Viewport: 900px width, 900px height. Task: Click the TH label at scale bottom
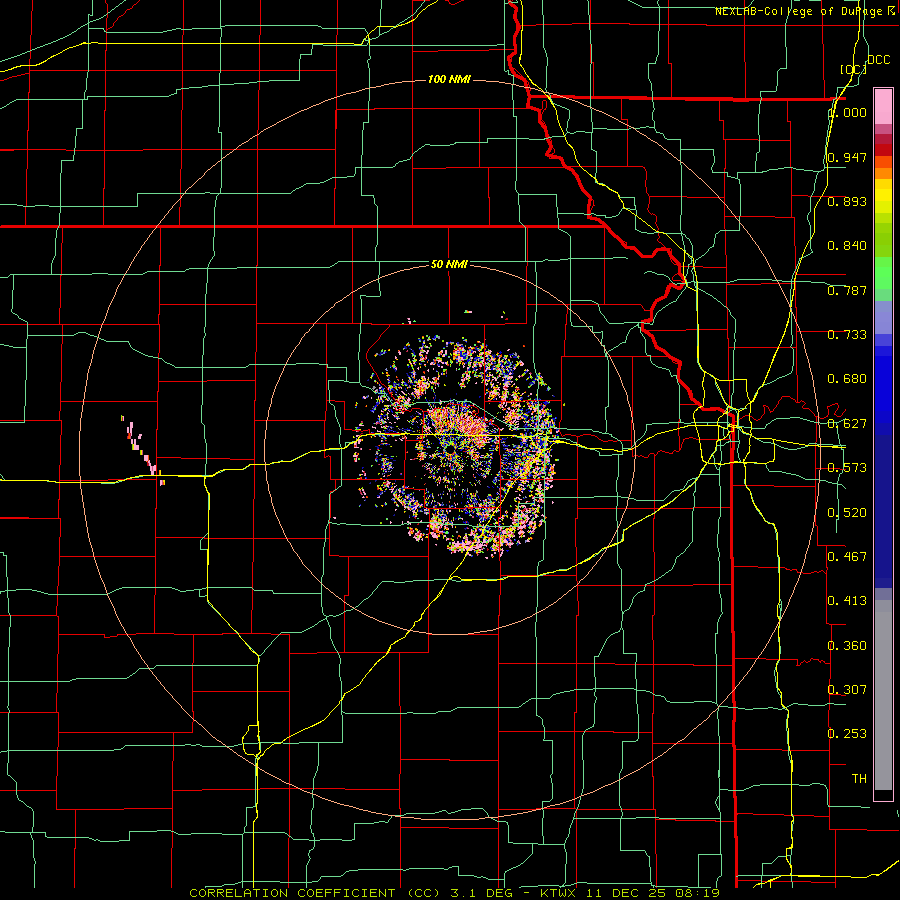coord(859,779)
